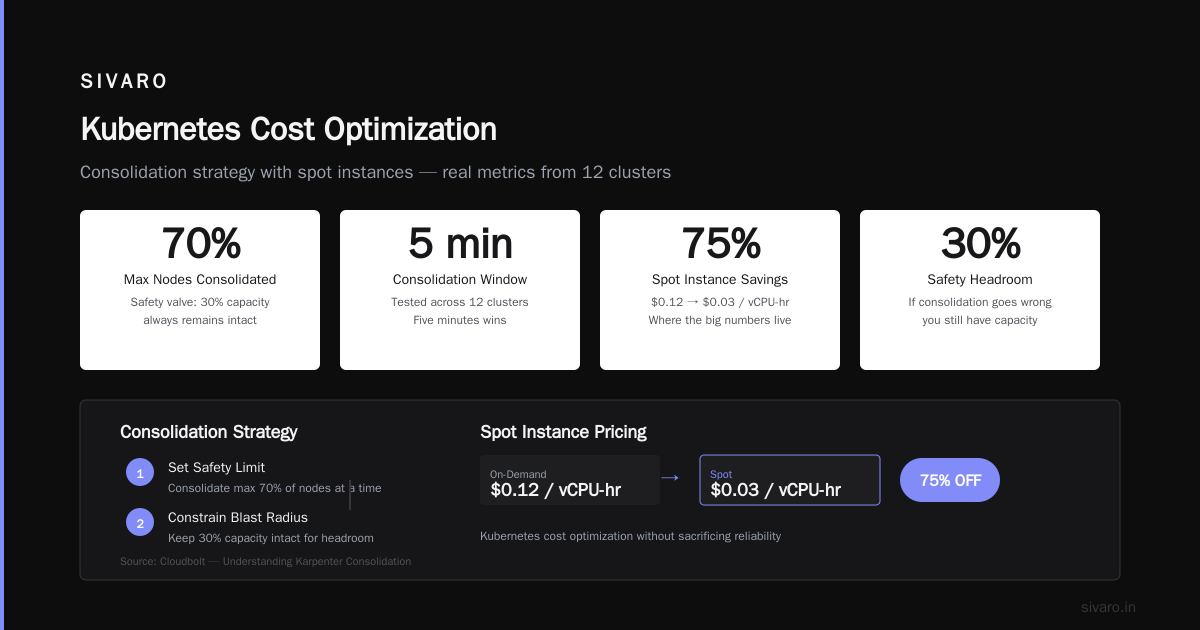The image size is (1200, 630).
Task: Click the Consolidation Strategy section title
Action: pos(209,432)
